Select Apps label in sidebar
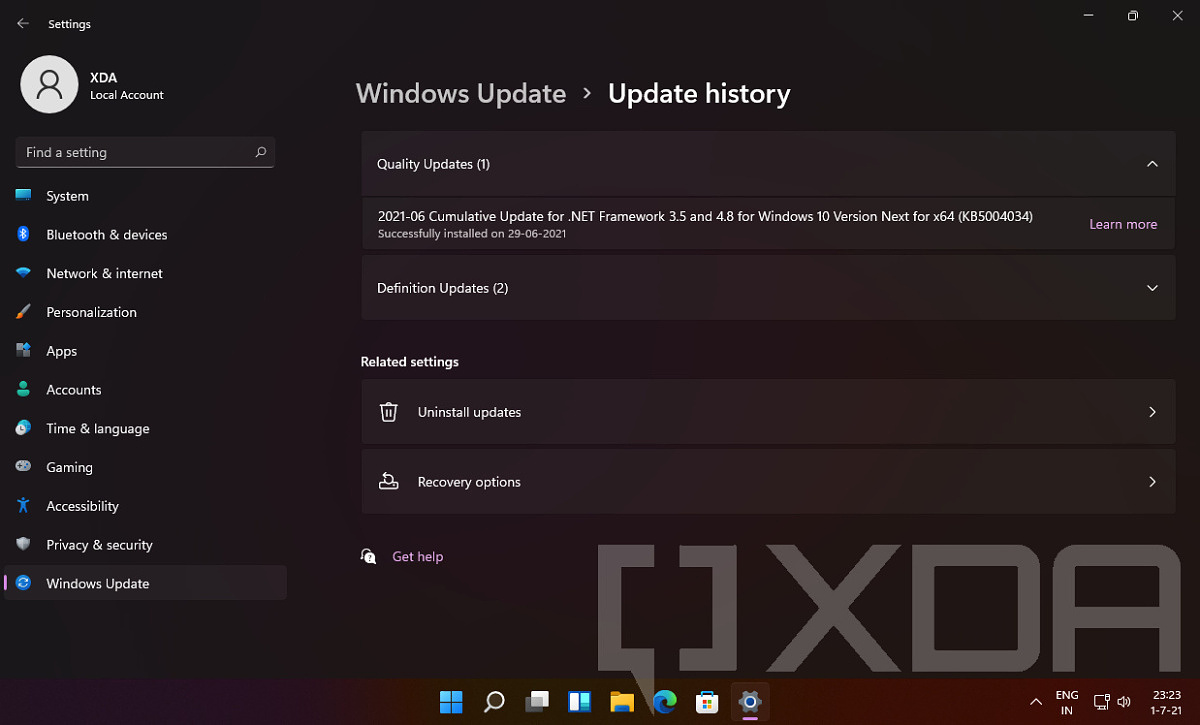 (61, 351)
